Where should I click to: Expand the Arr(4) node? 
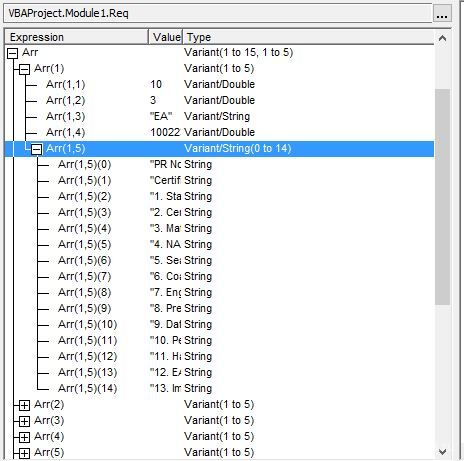pyautogui.click(x=24, y=437)
